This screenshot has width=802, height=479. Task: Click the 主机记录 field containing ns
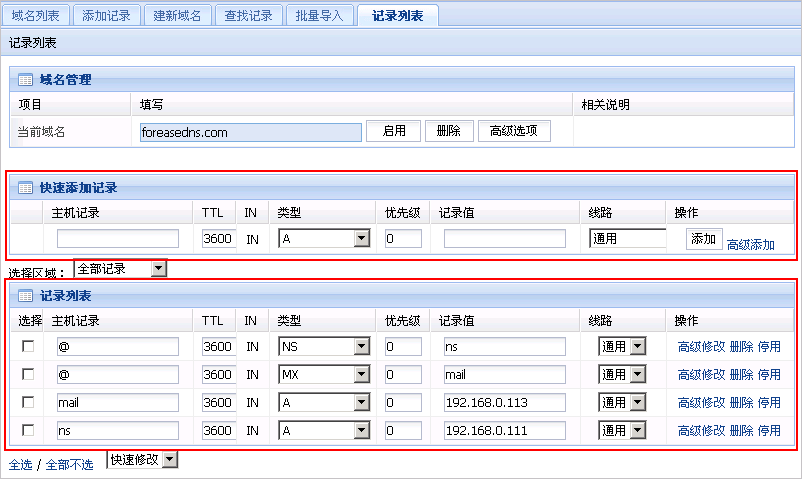(x=118, y=430)
